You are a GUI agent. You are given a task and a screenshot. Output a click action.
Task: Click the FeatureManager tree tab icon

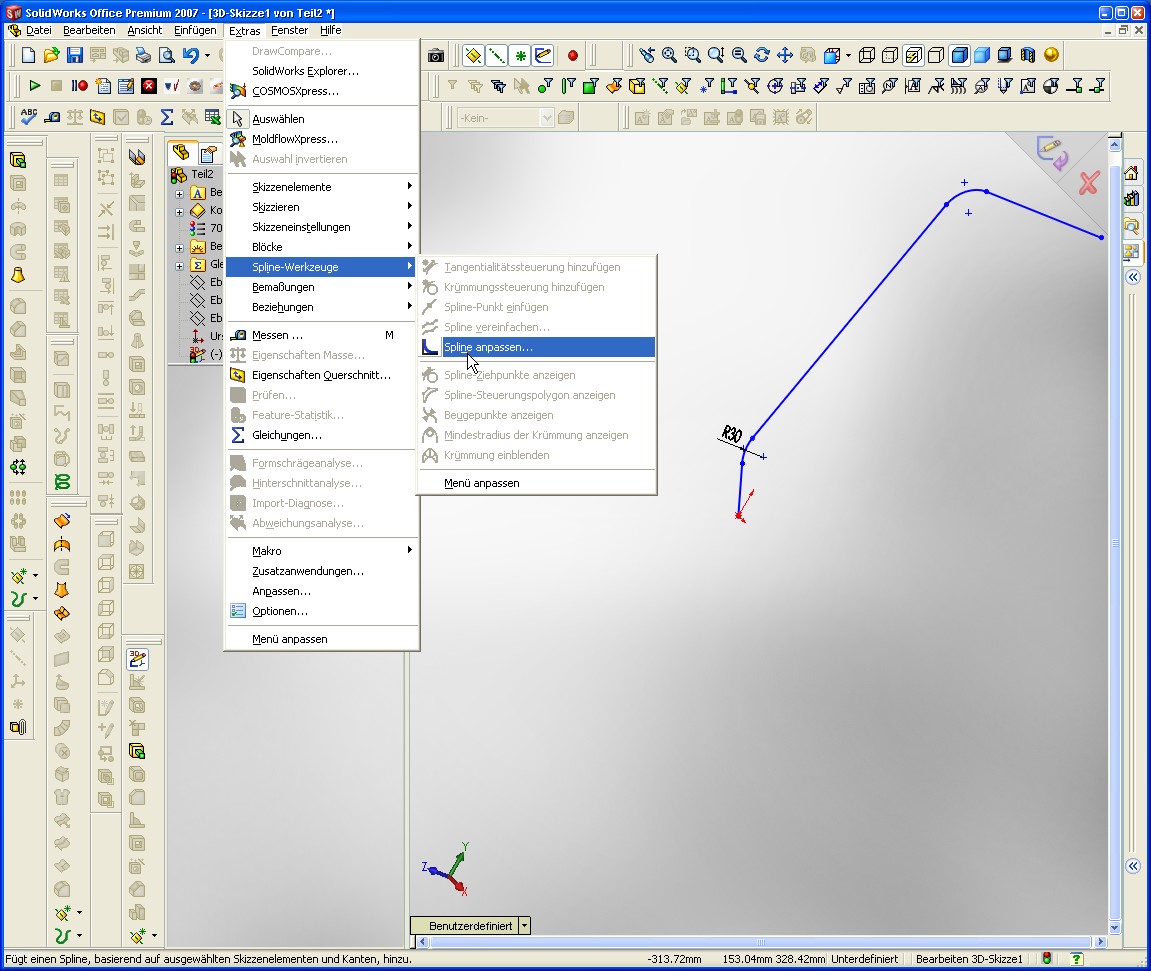181,153
